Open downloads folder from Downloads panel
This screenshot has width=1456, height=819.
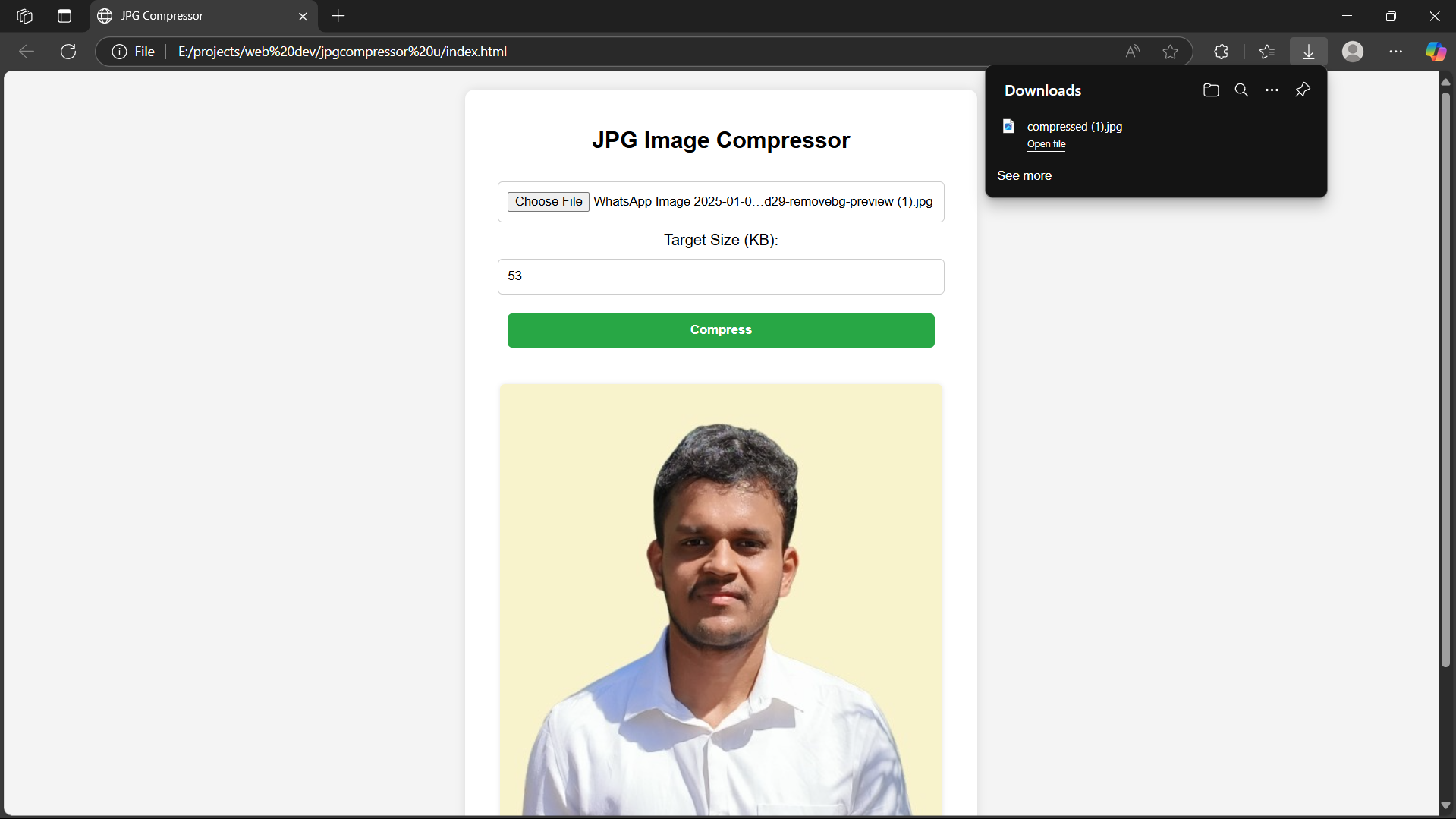pyautogui.click(x=1211, y=90)
